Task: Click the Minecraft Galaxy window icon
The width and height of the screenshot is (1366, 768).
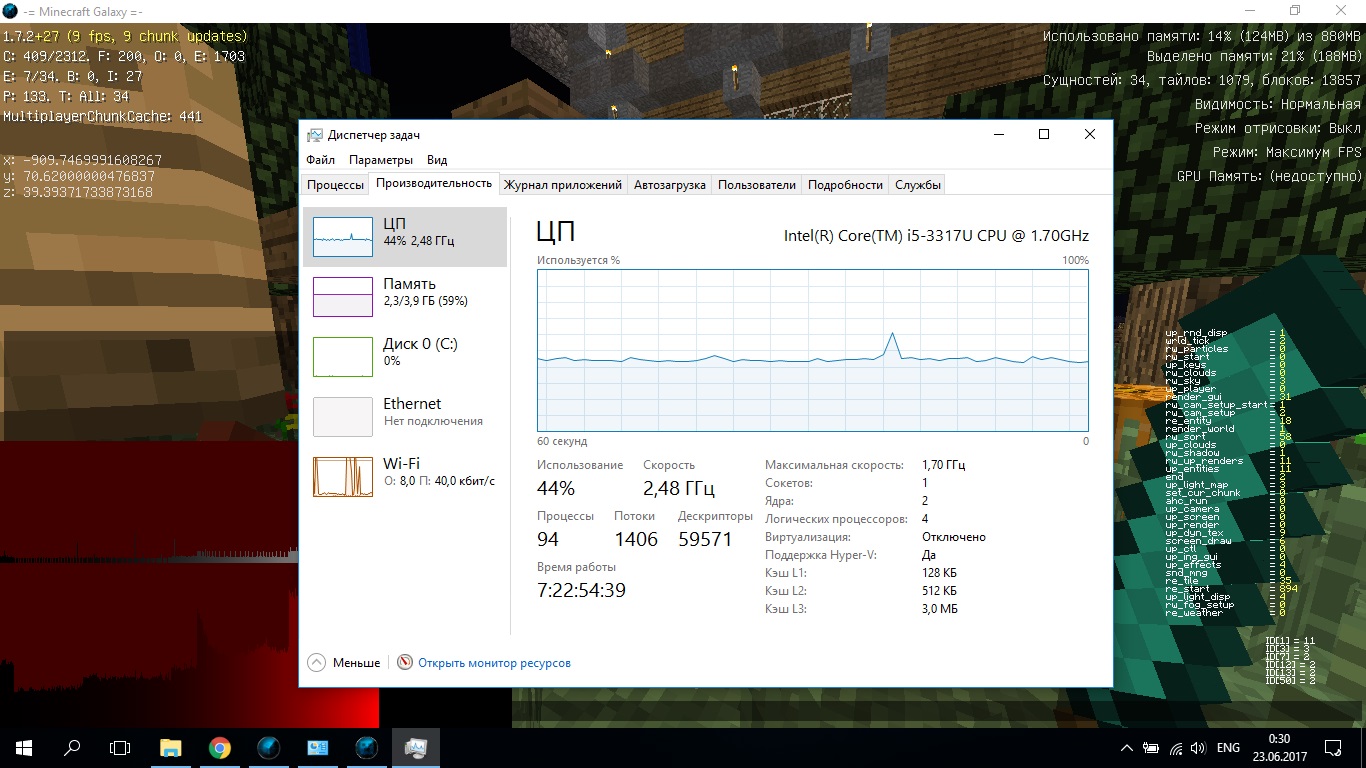Action: [10, 10]
